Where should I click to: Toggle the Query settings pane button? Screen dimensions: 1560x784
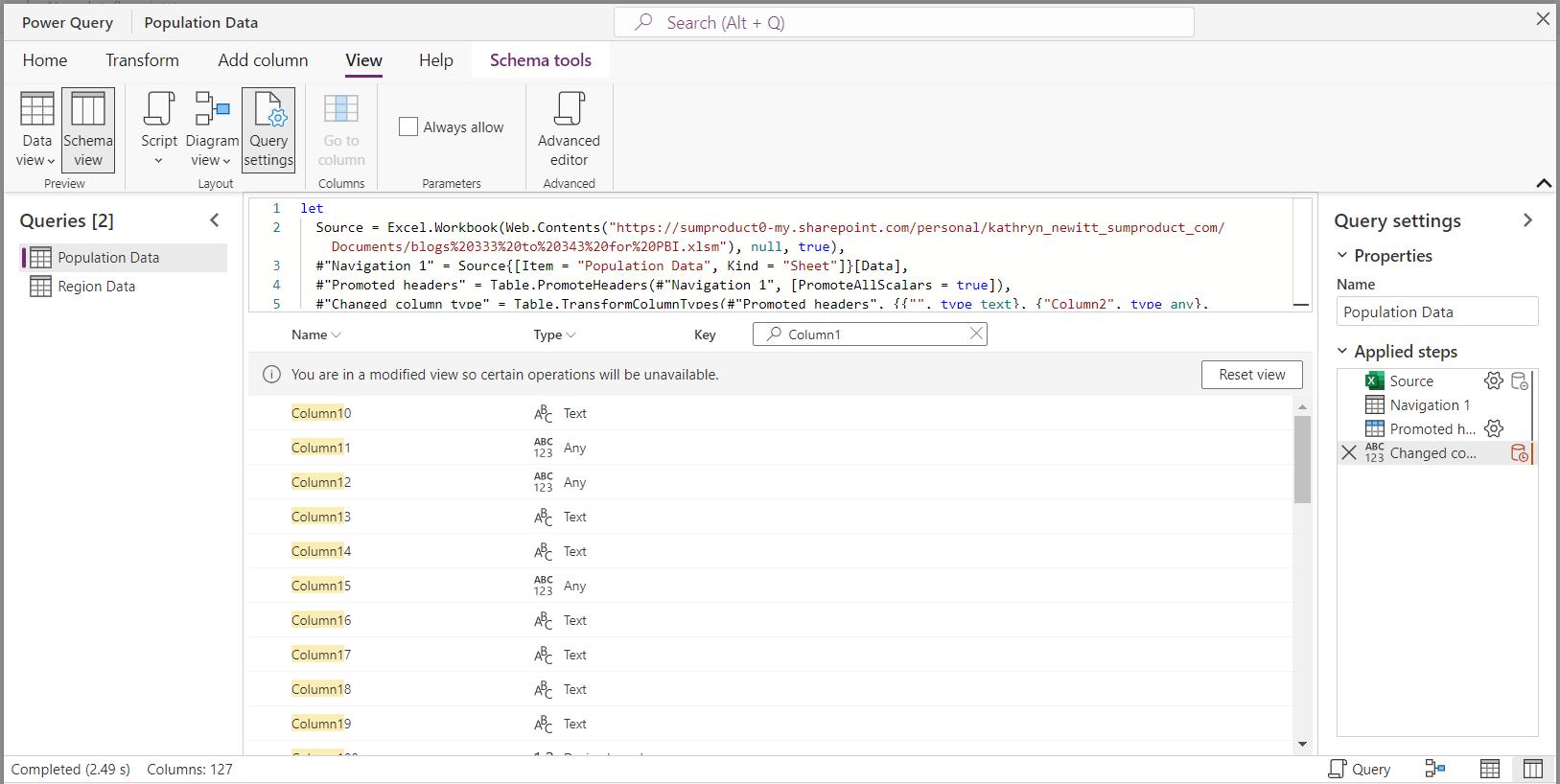(x=268, y=129)
